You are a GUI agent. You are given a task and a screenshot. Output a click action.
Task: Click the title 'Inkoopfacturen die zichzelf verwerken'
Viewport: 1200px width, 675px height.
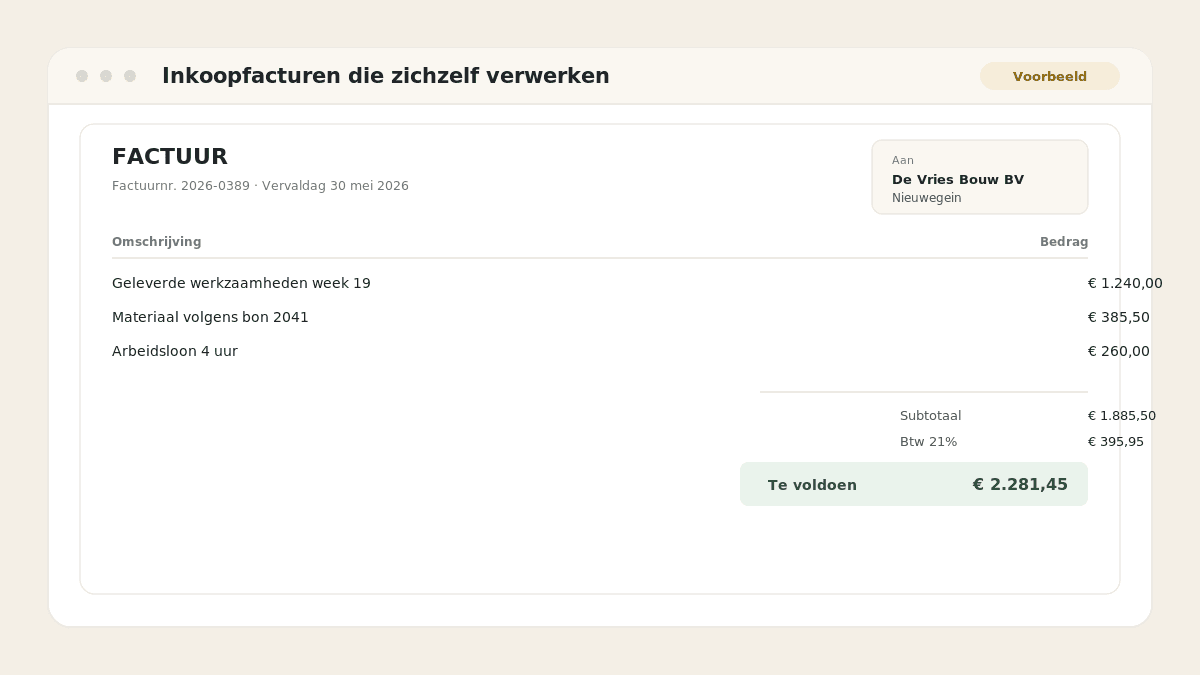pos(385,76)
